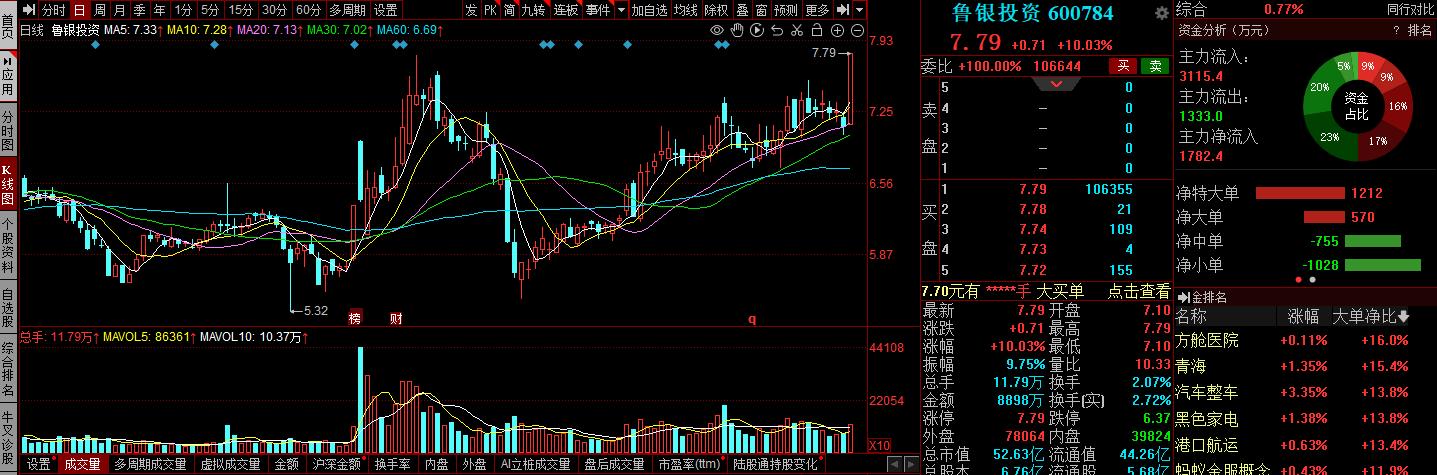Click the 榜 marker on the chart
Image resolution: width=1437 pixels, height=475 pixels.
[x=355, y=319]
